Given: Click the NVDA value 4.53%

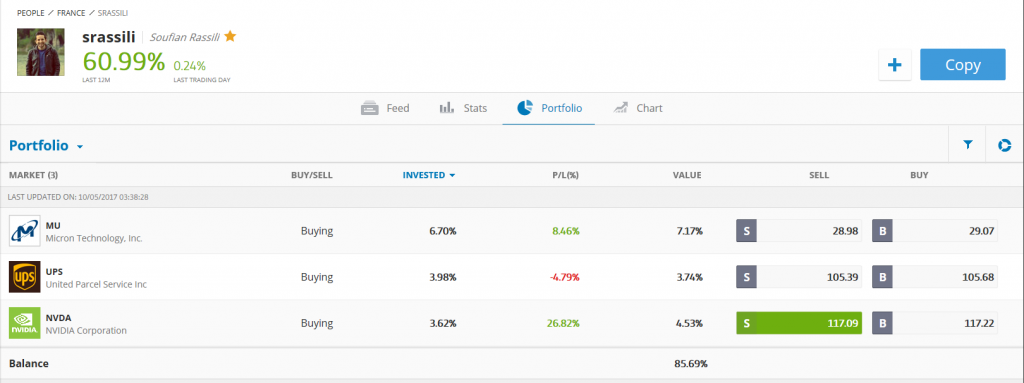Looking at the screenshot, I should pos(690,324).
